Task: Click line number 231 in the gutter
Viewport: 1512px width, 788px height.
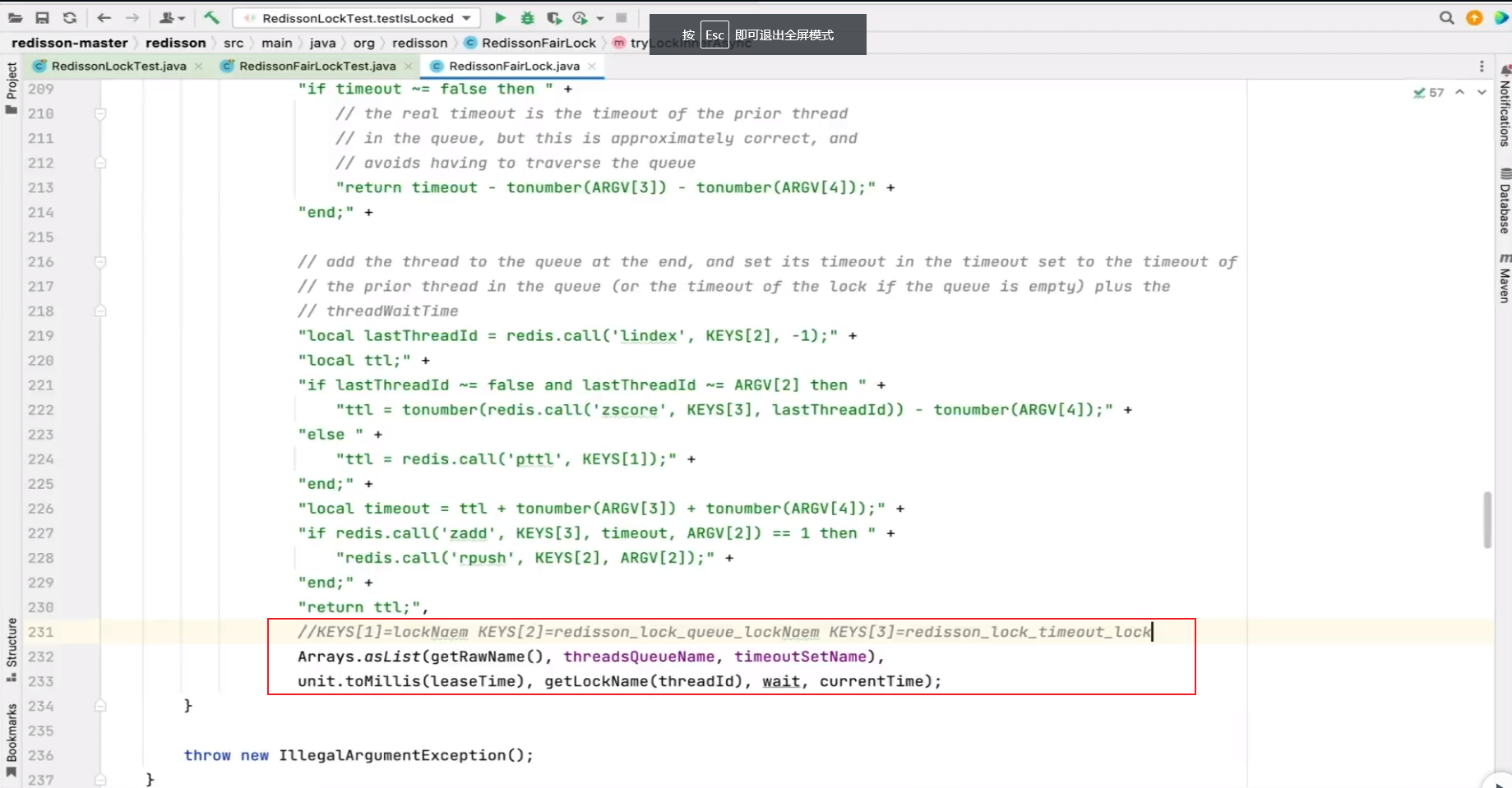Action: 41,632
